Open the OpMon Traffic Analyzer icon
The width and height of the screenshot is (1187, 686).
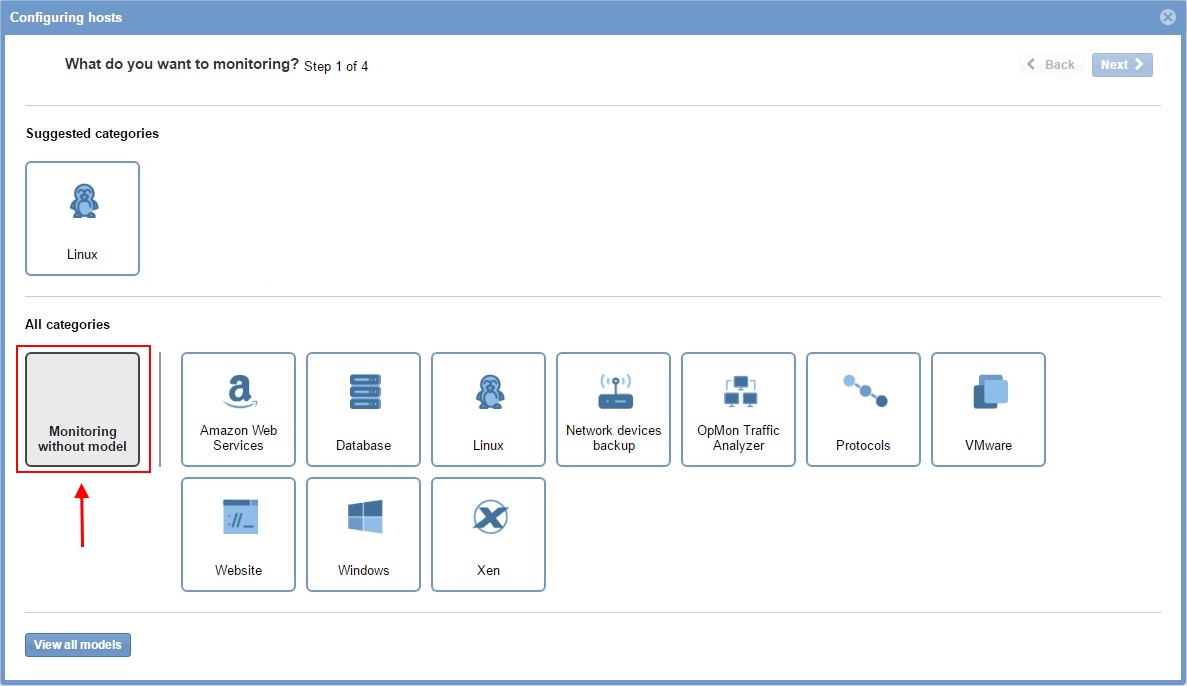click(738, 391)
